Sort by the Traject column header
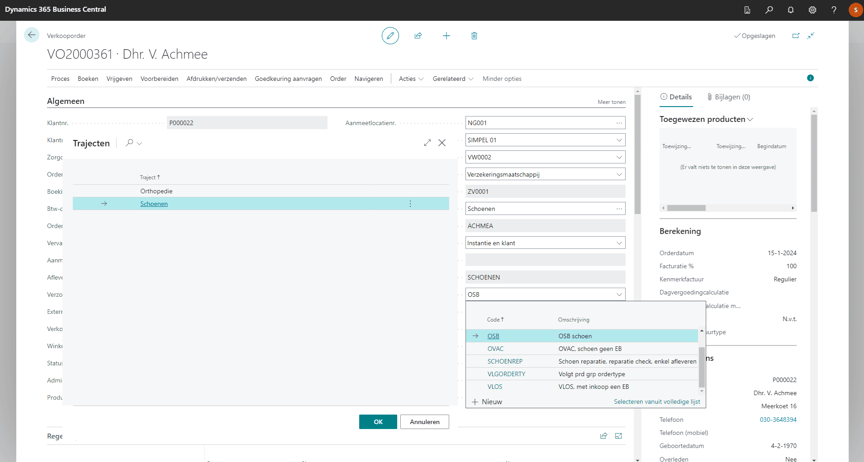 (x=150, y=178)
